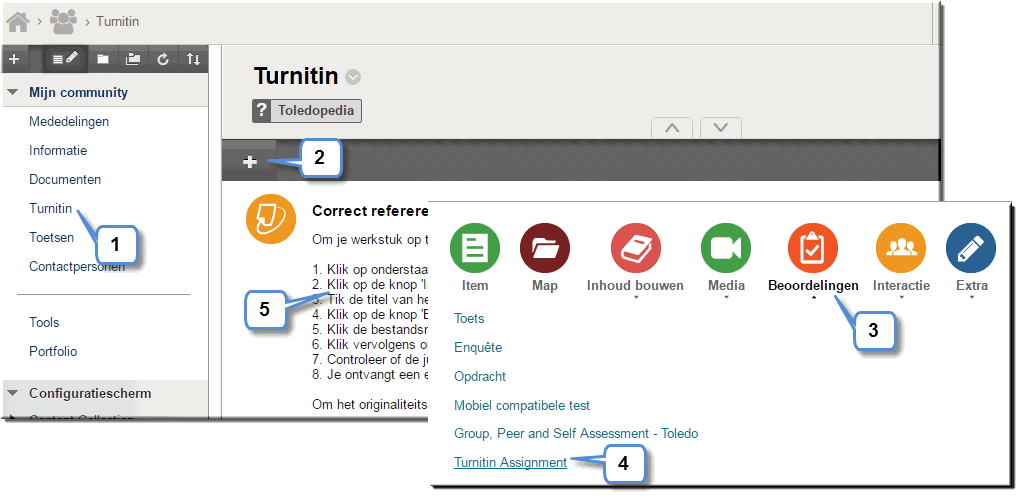1031x499 pixels.
Task: Open Contactpersonen in the course menu
Action: [x=77, y=266]
